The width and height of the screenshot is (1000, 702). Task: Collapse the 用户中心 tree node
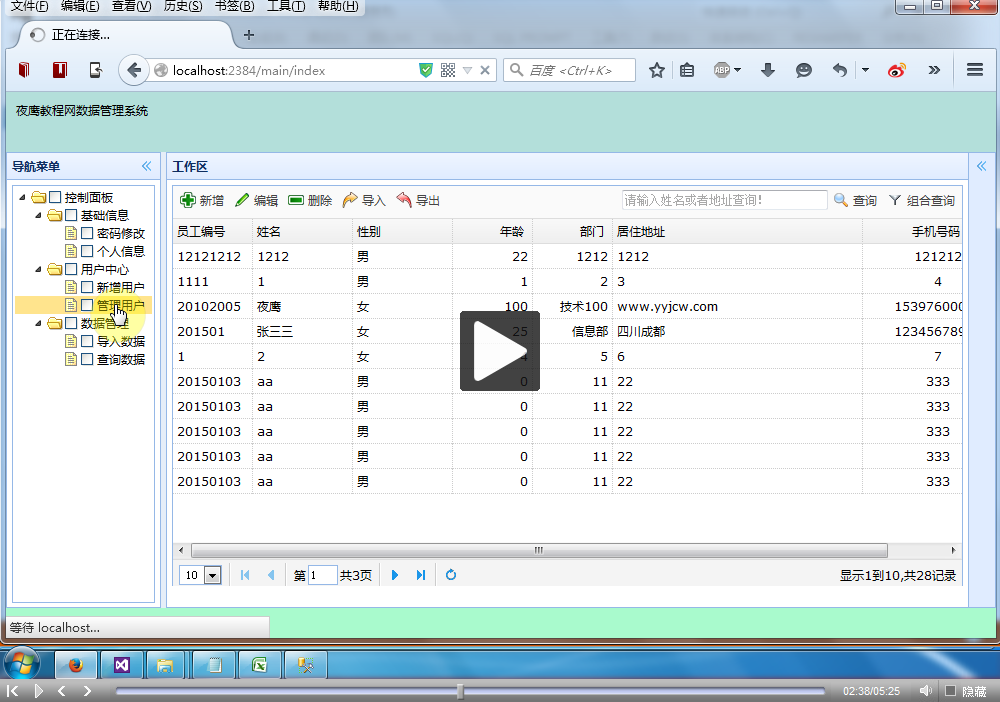39,269
